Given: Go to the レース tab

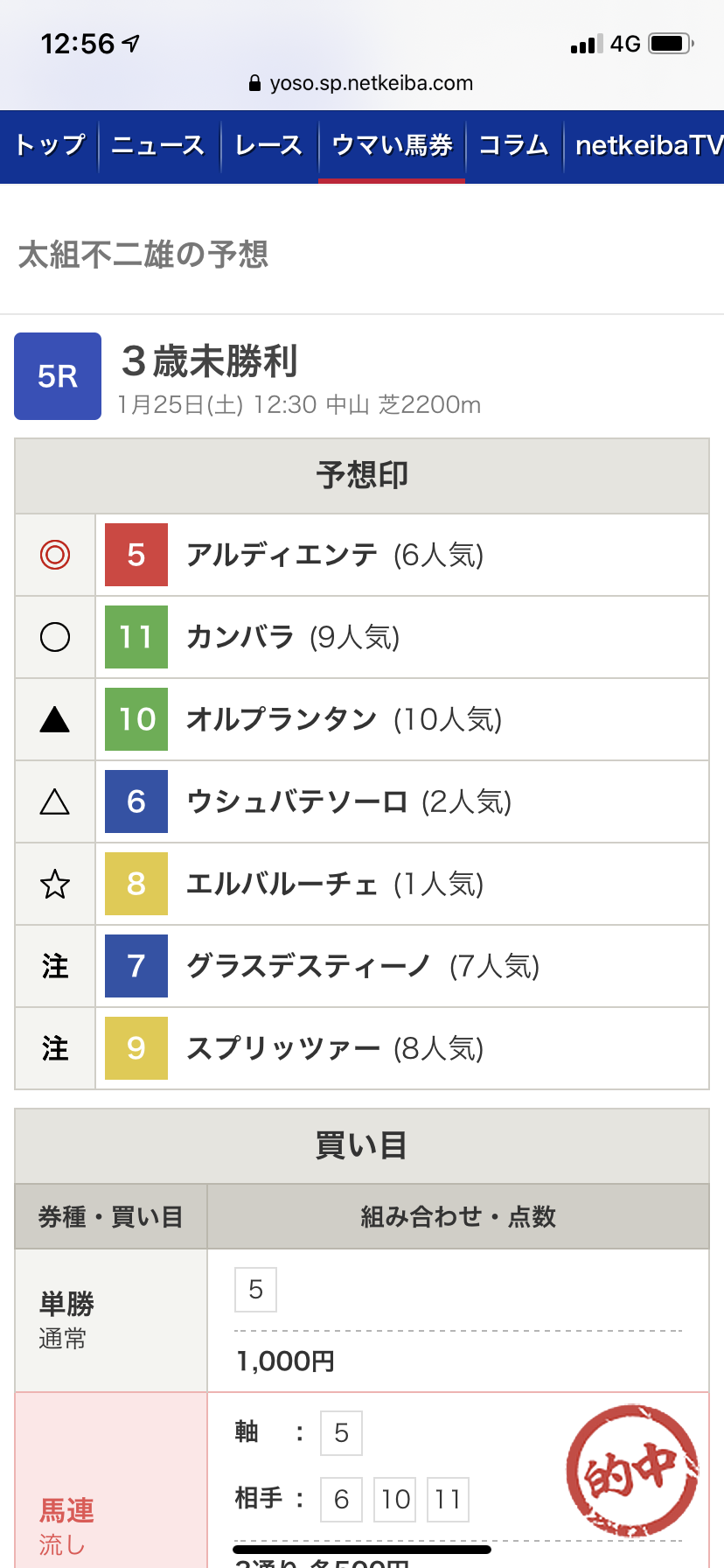Looking at the screenshot, I should click(x=268, y=145).
